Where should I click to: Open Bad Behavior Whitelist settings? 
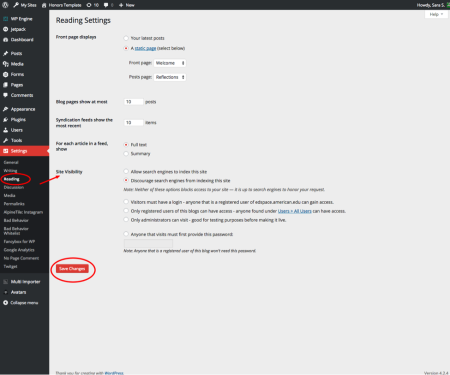click(16, 231)
